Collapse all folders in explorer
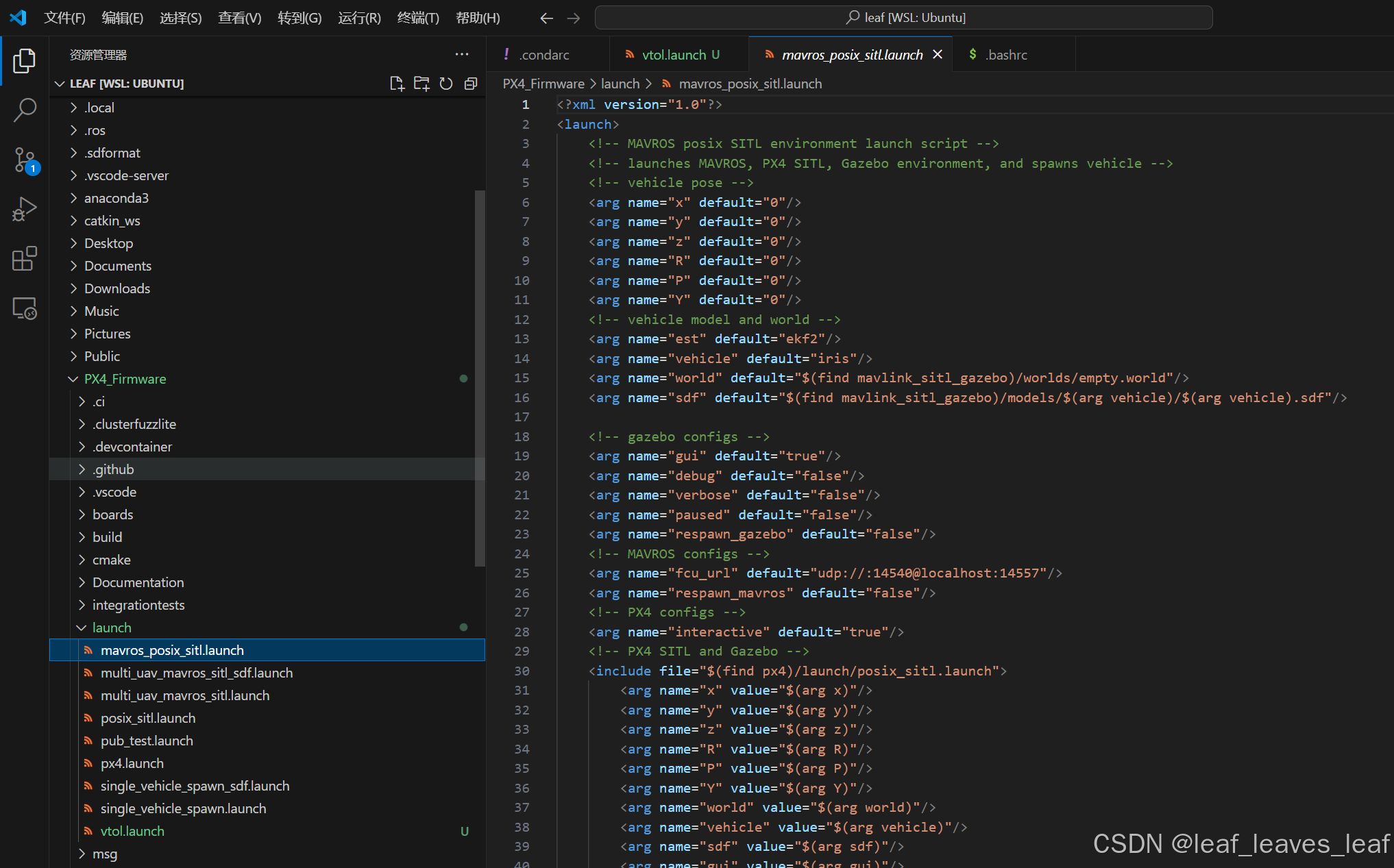1394x868 pixels. (x=471, y=84)
